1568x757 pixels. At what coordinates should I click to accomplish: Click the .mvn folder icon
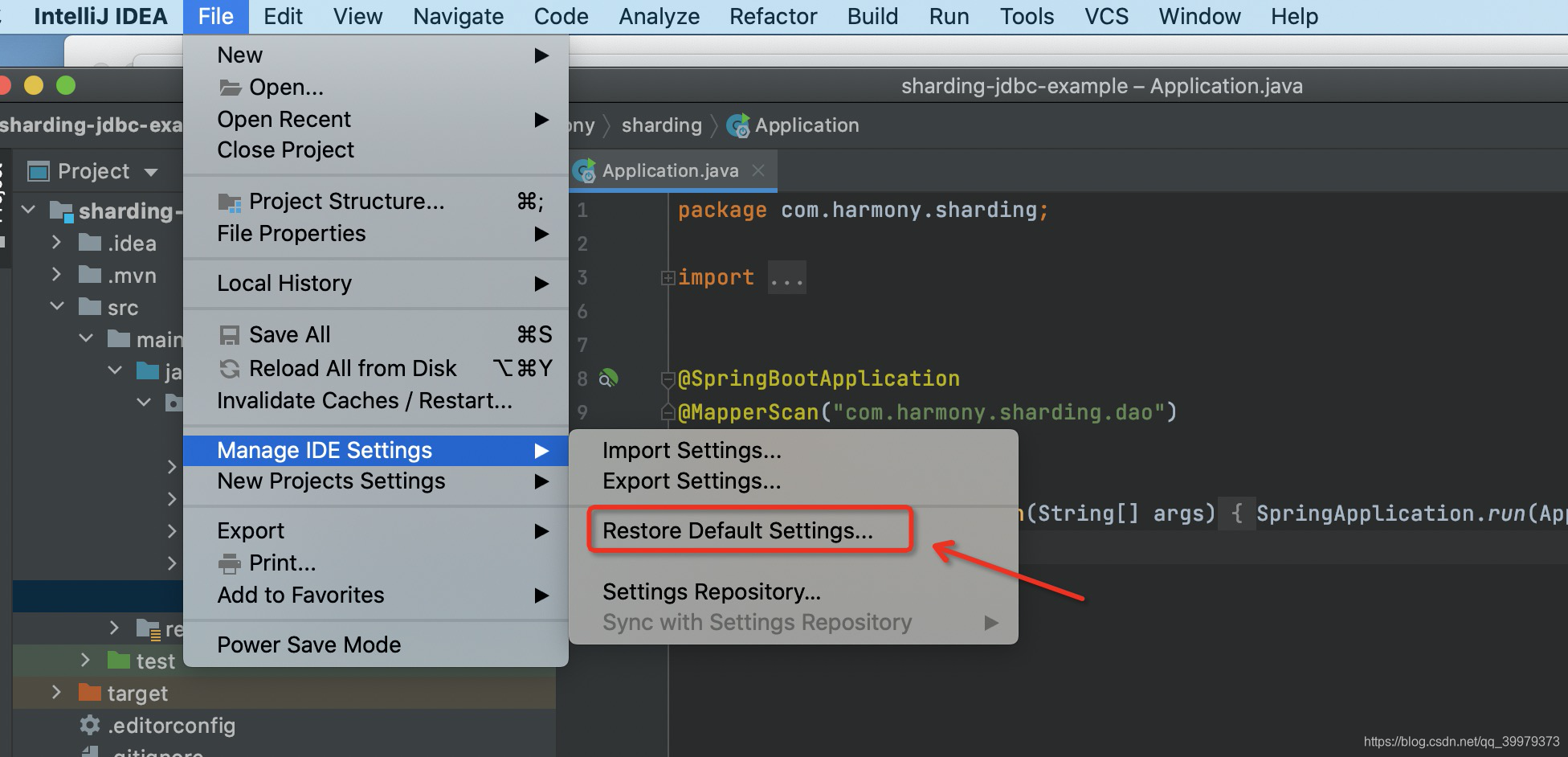click(x=90, y=275)
